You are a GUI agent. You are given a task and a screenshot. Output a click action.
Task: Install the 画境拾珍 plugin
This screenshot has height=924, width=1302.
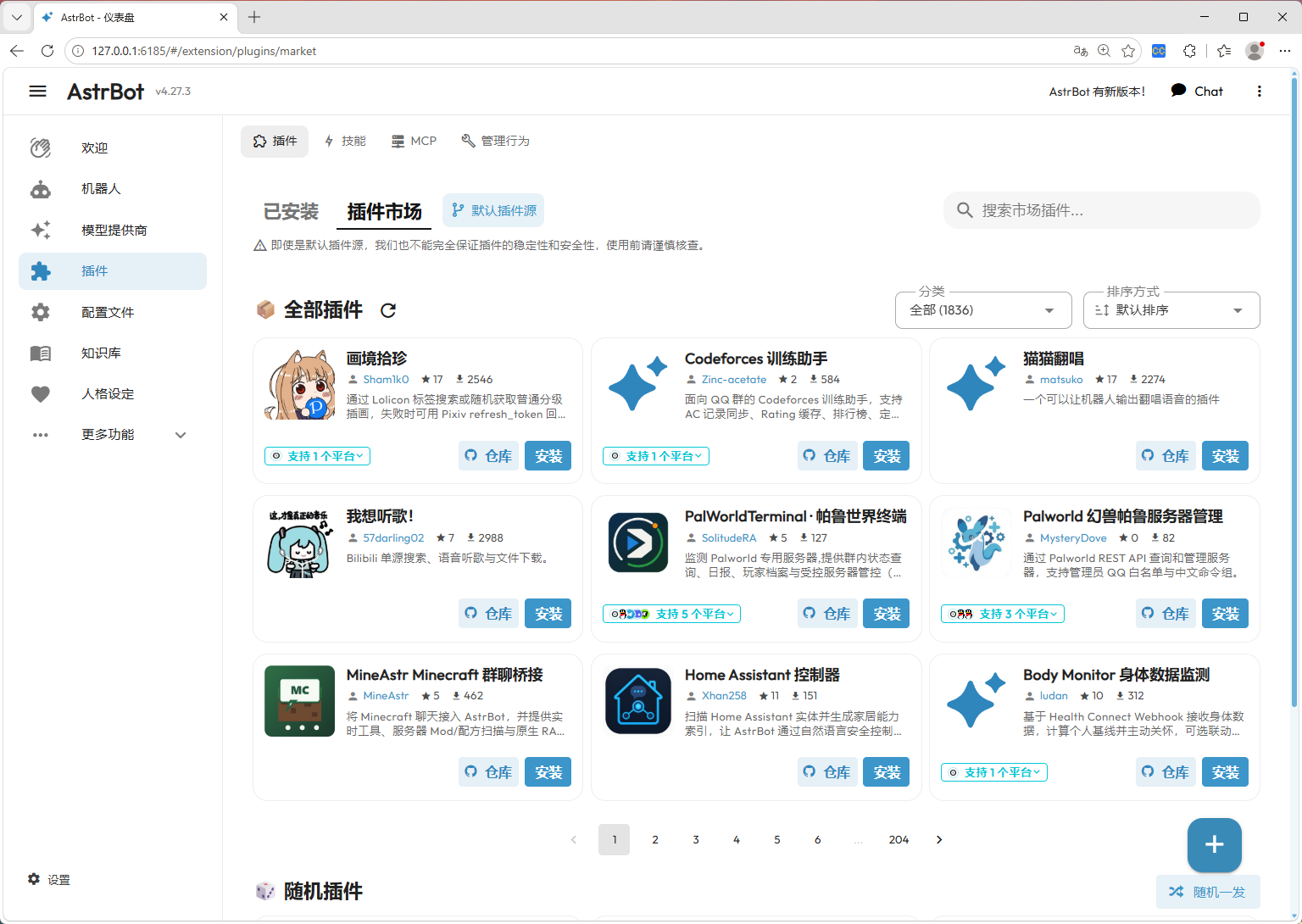(x=548, y=456)
